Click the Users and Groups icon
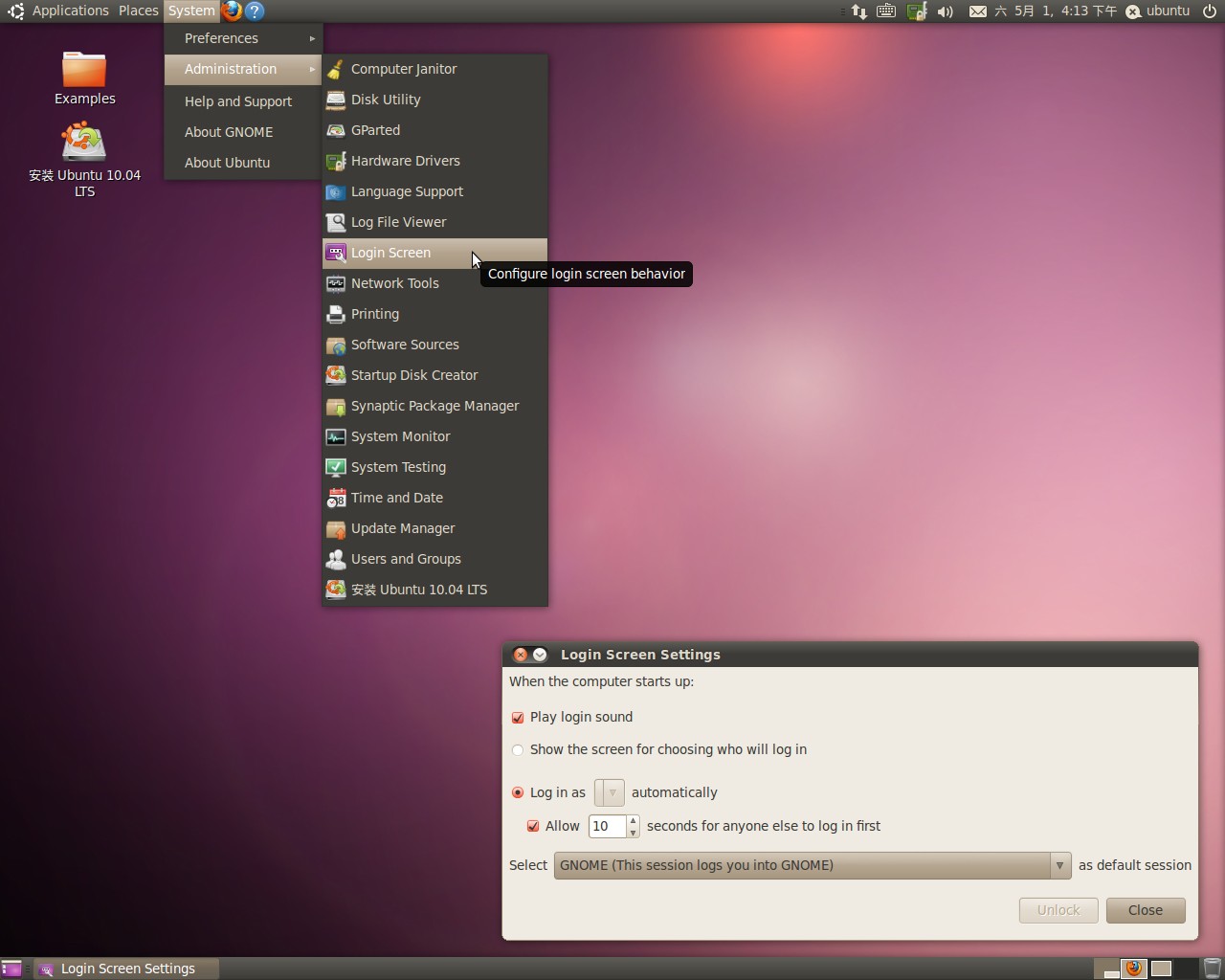The width and height of the screenshot is (1225, 980). [x=335, y=559]
